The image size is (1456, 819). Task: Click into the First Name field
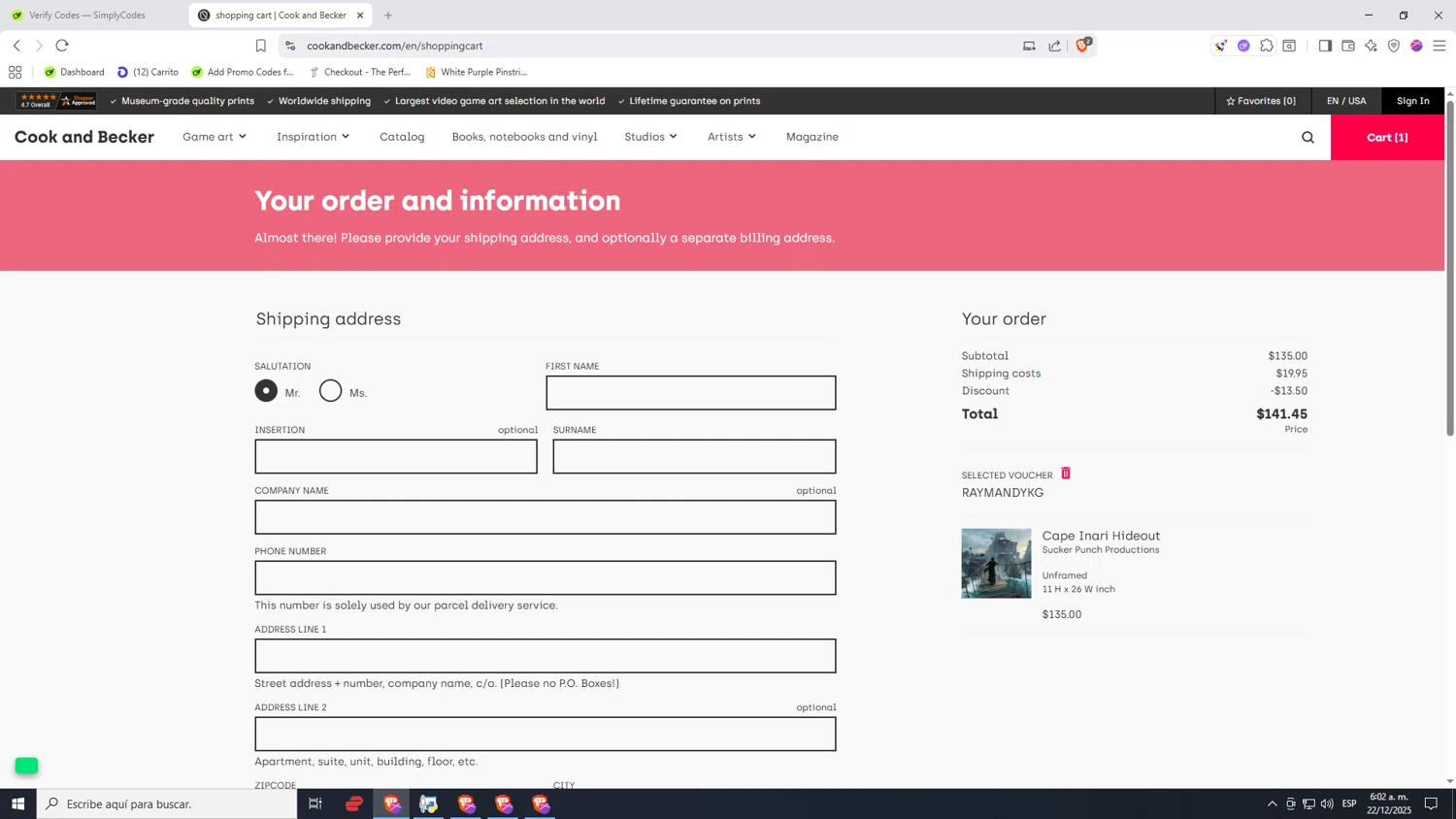coord(690,393)
